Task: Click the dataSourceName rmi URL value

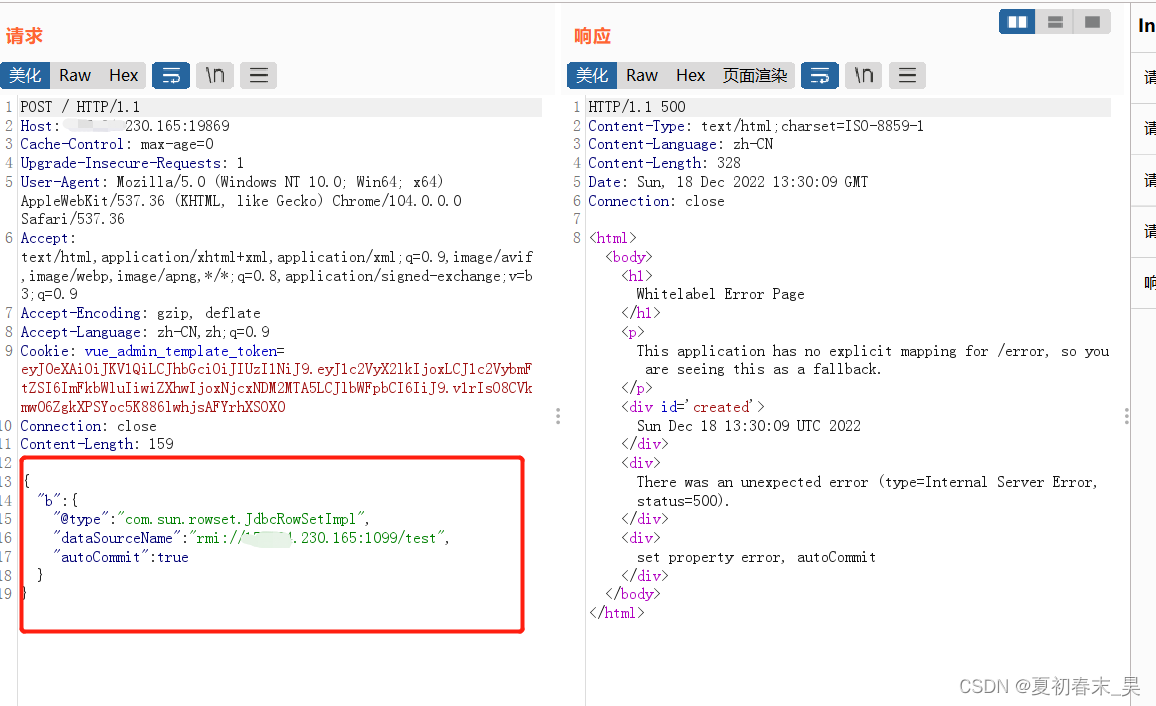Action: [318, 538]
